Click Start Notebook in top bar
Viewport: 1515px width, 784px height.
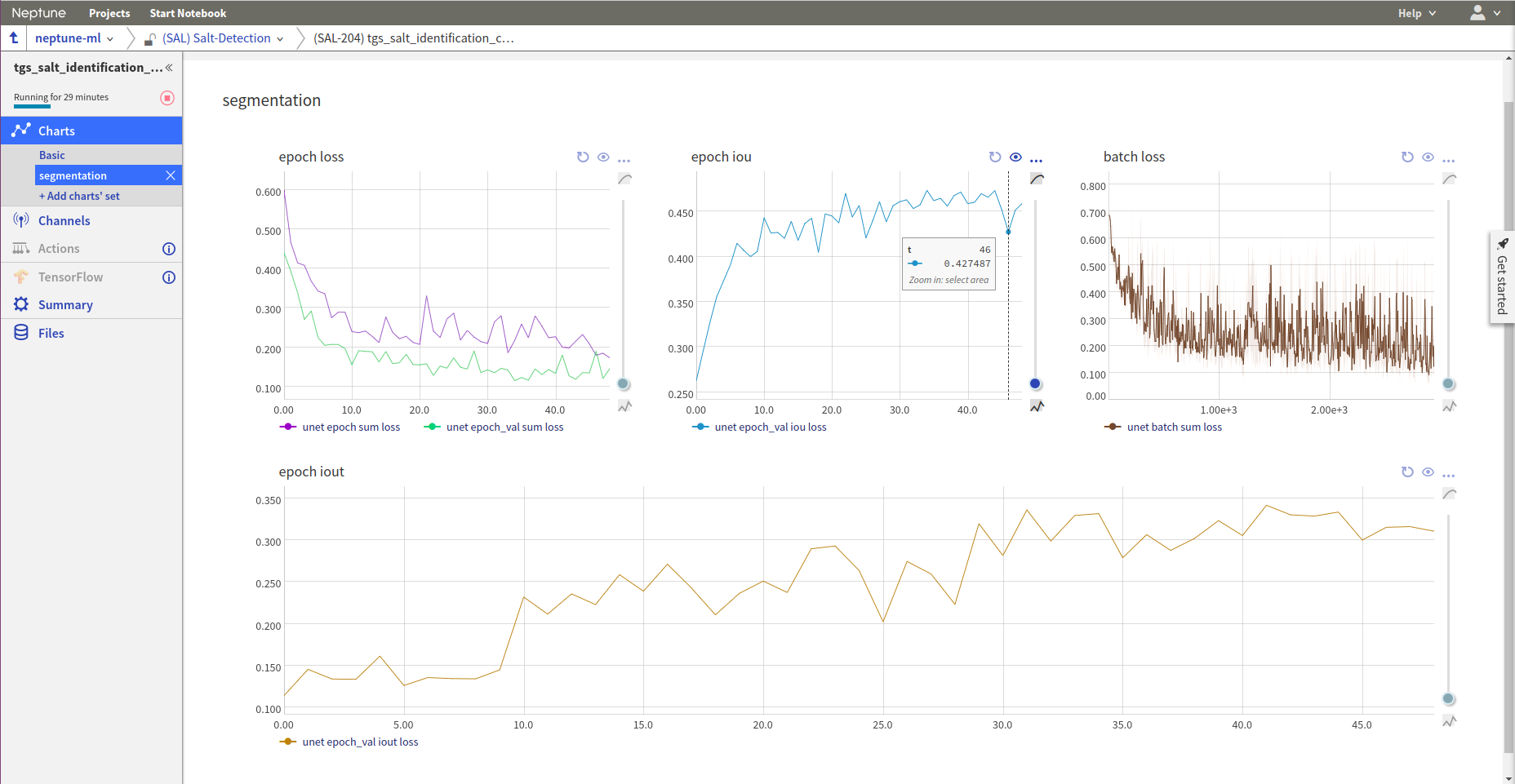coord(188,13)
